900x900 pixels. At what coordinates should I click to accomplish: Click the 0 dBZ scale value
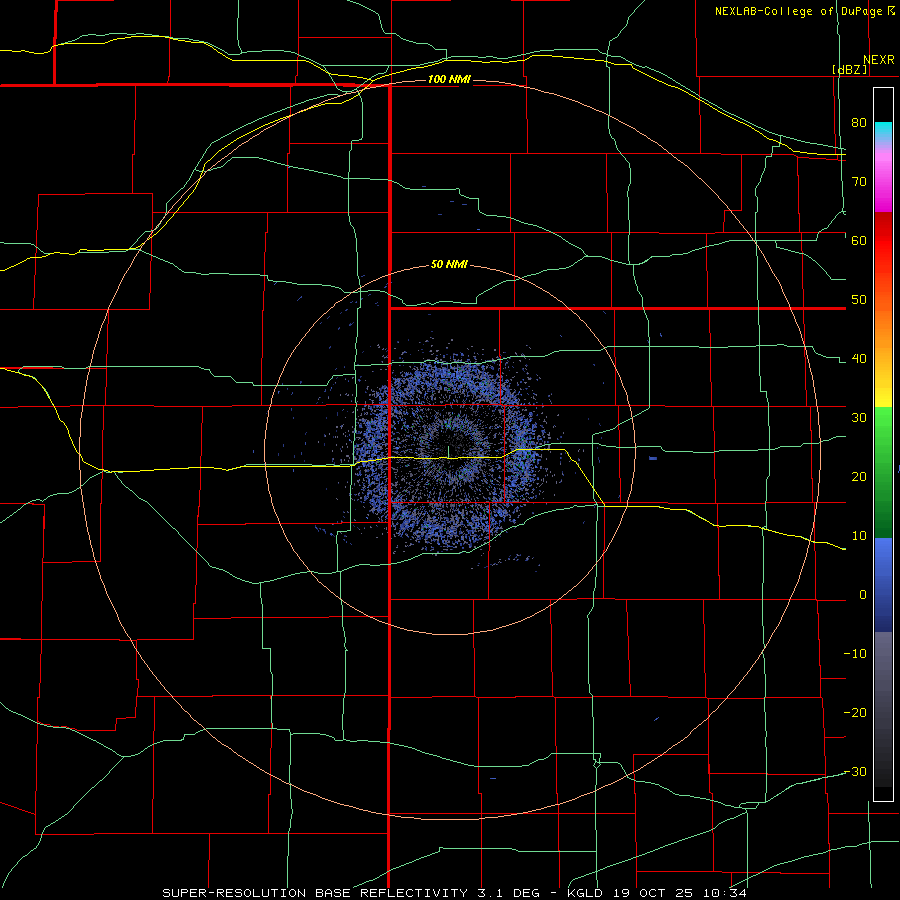click(863, 595)
